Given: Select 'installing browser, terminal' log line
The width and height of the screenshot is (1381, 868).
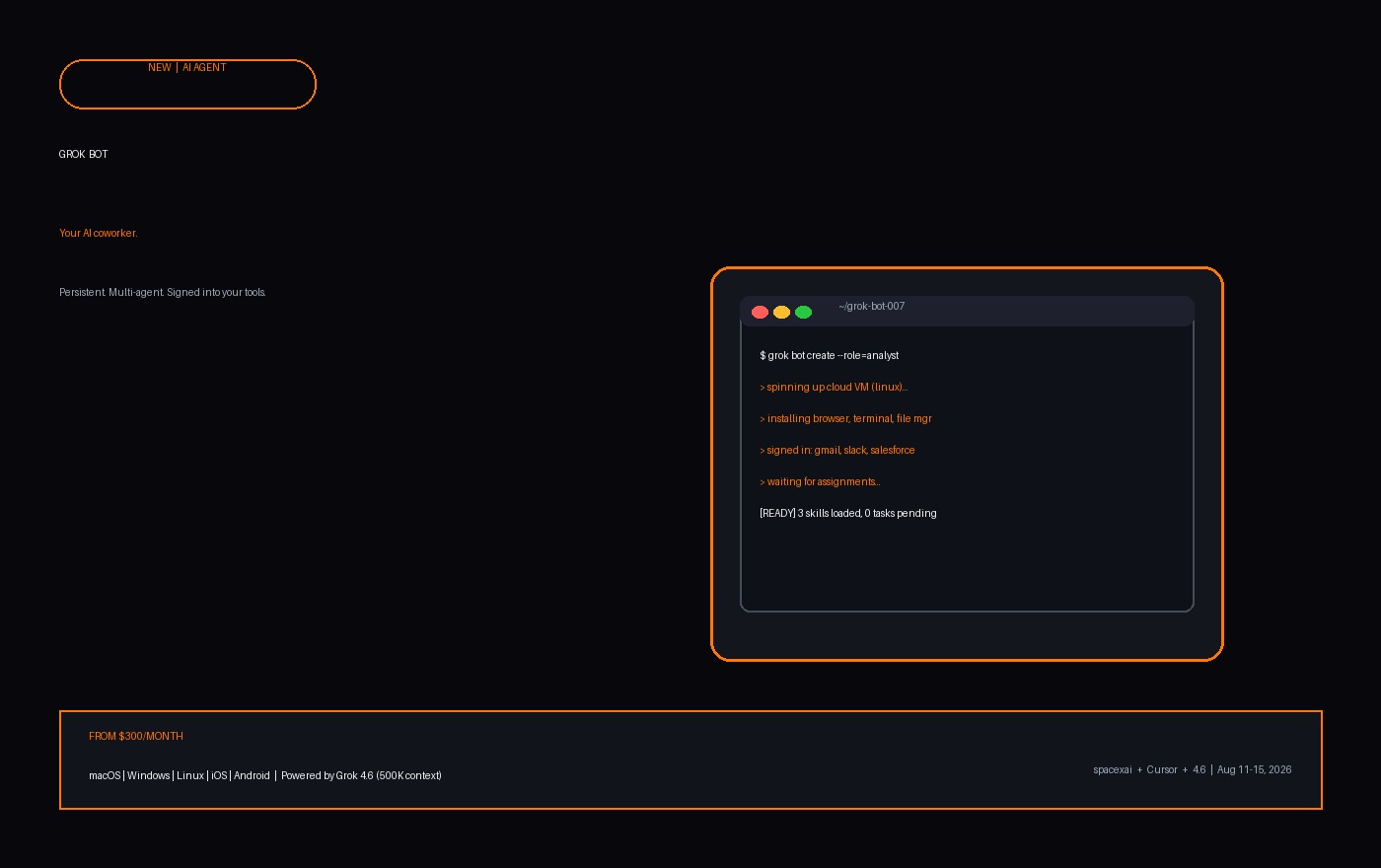Looking at the screenshot, I should [846, 418].
